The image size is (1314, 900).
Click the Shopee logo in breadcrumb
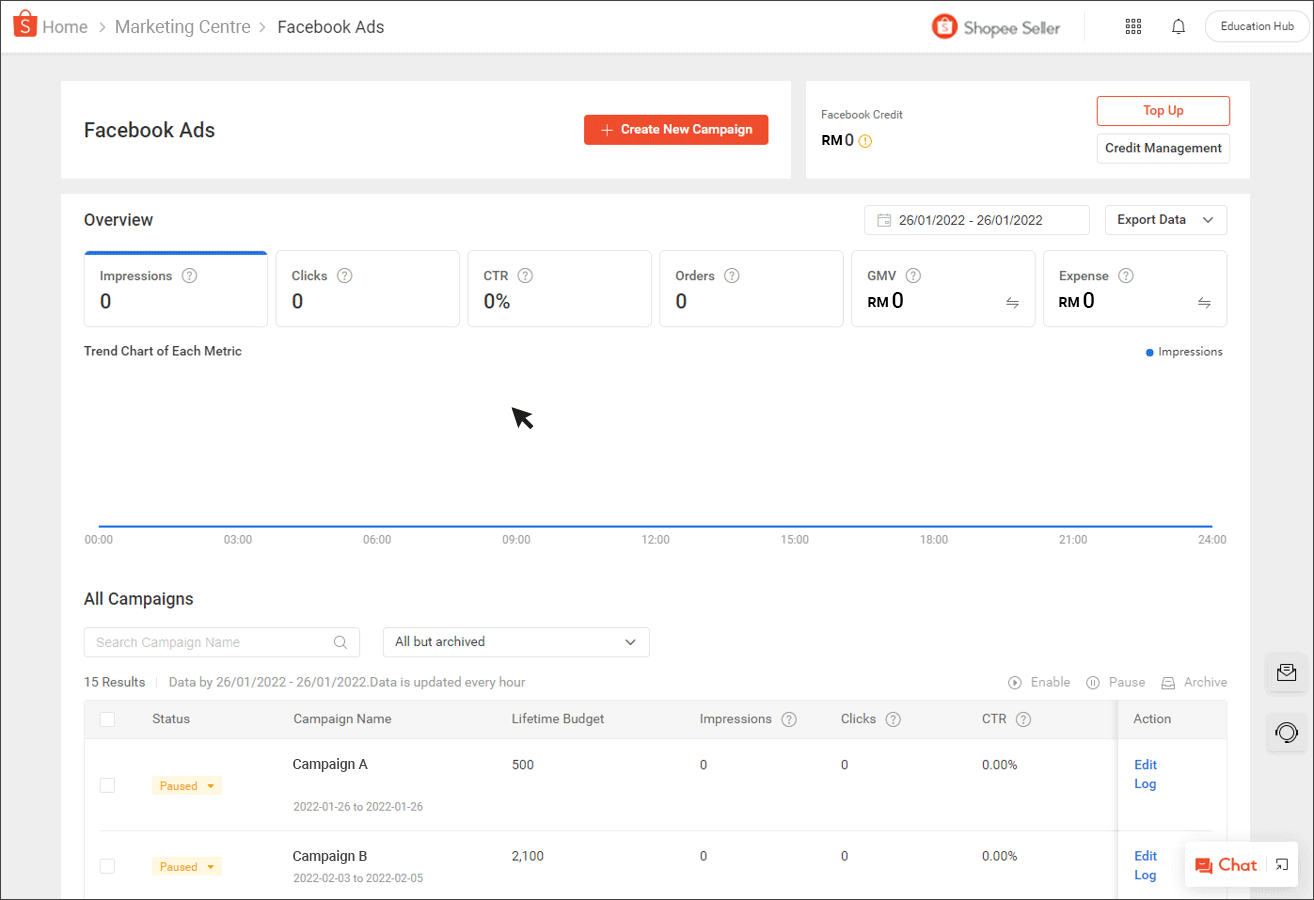pyautogui.click(x=25, y=26)
